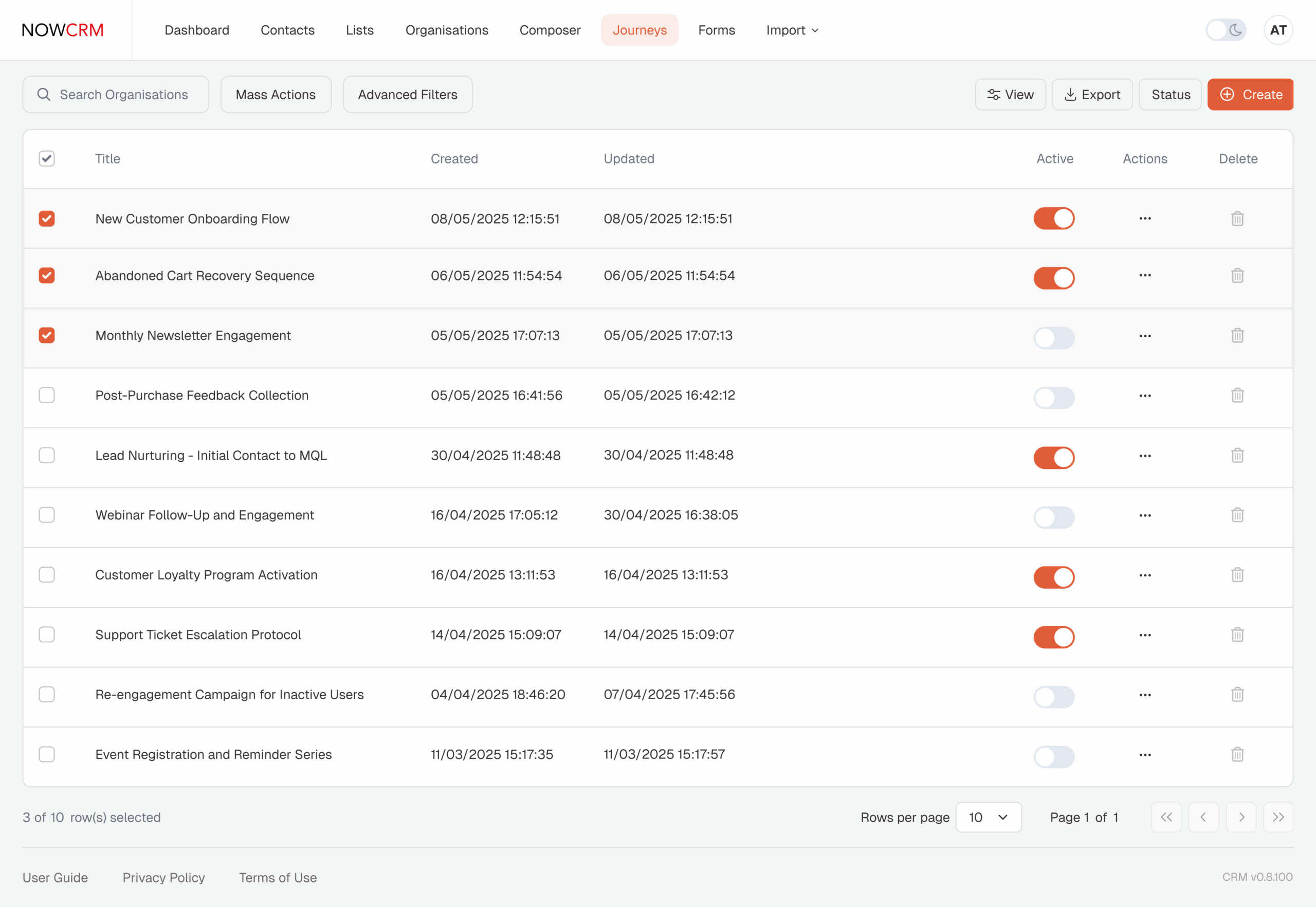Image resolution: width=1316 pixels, height=907 pixels.
Task: Navigate to Lists
Action: (360, 30)
